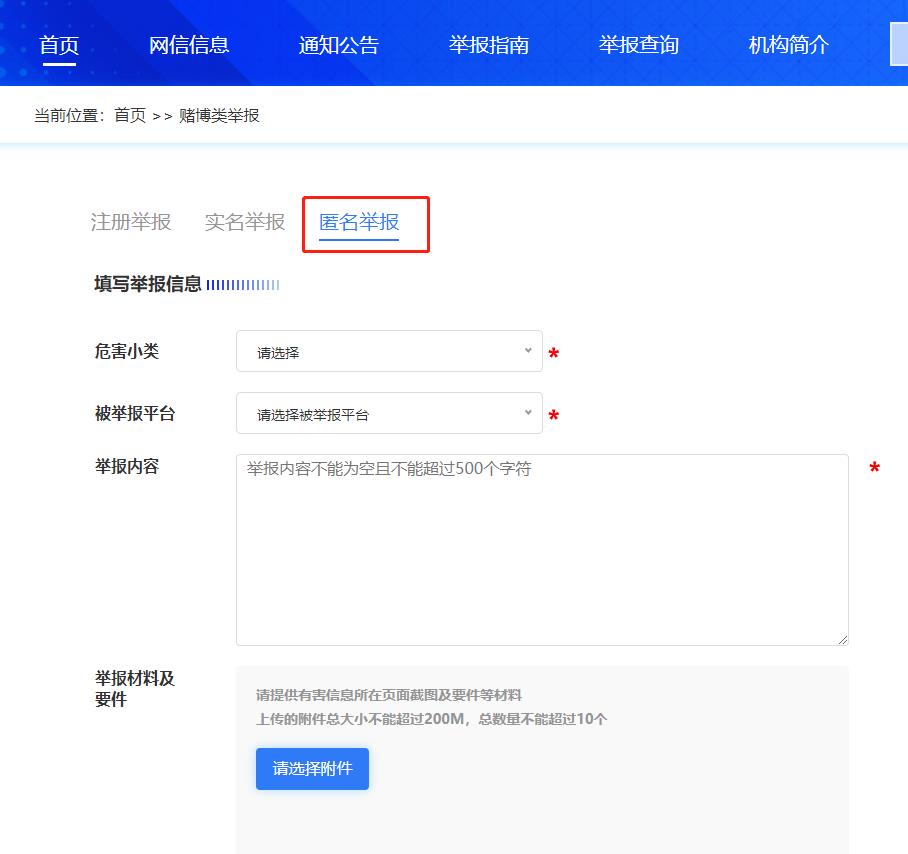Image resolution: width=908 pixels, height=854 pixels.
Task: Switch to the 实名举报 tab
Action: [243, 223]
